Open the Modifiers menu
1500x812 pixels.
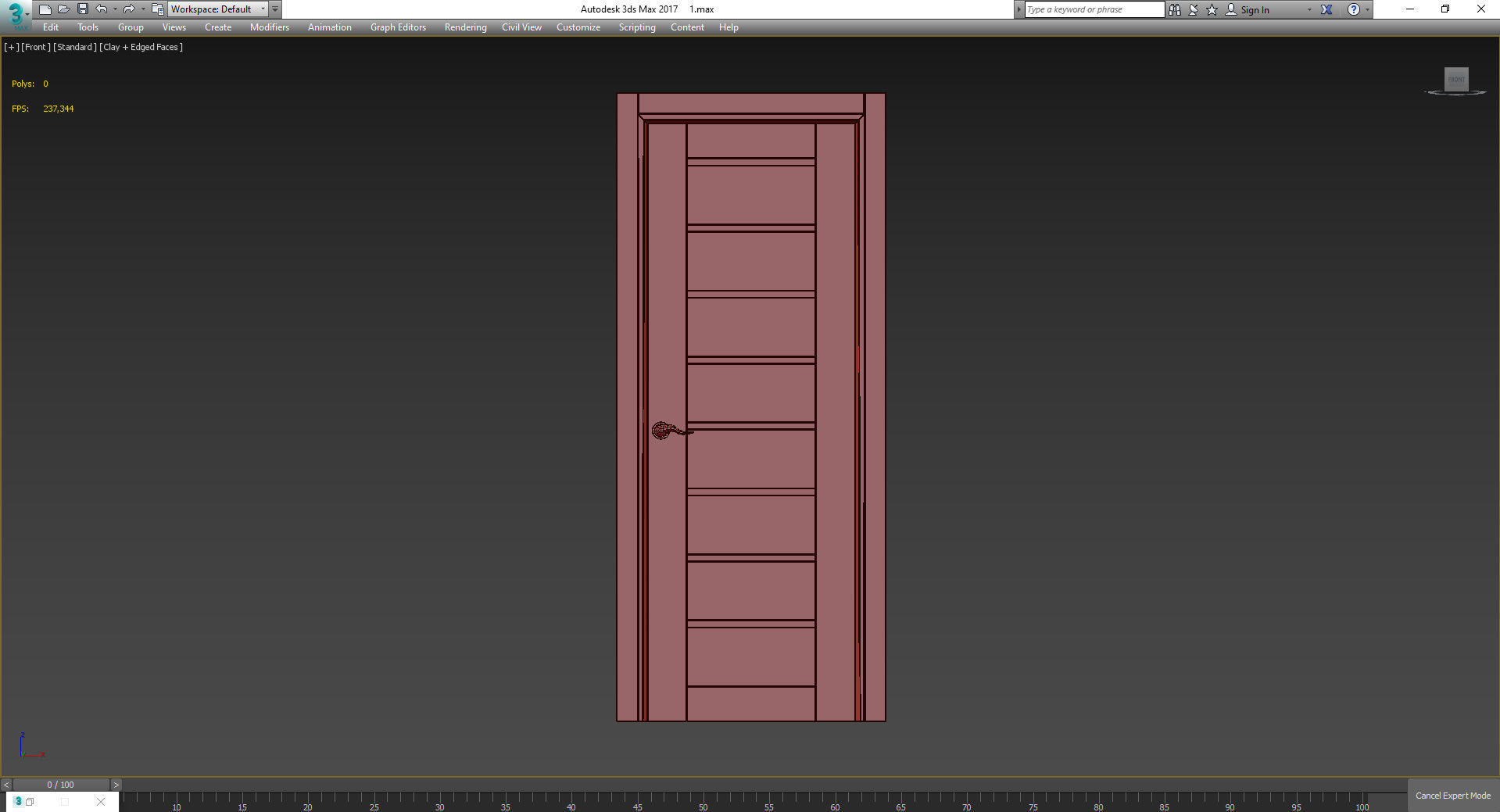[x=270, y=27]
